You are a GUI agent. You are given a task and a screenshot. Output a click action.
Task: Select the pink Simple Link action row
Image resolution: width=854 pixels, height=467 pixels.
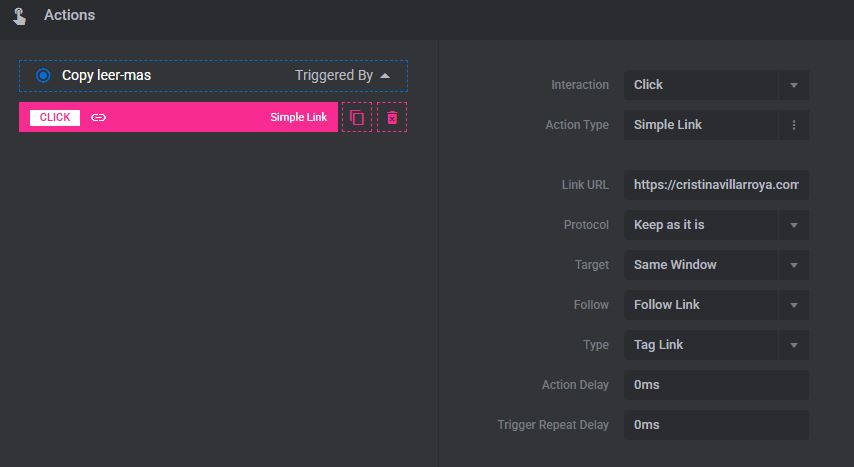(x=200, y=117)
